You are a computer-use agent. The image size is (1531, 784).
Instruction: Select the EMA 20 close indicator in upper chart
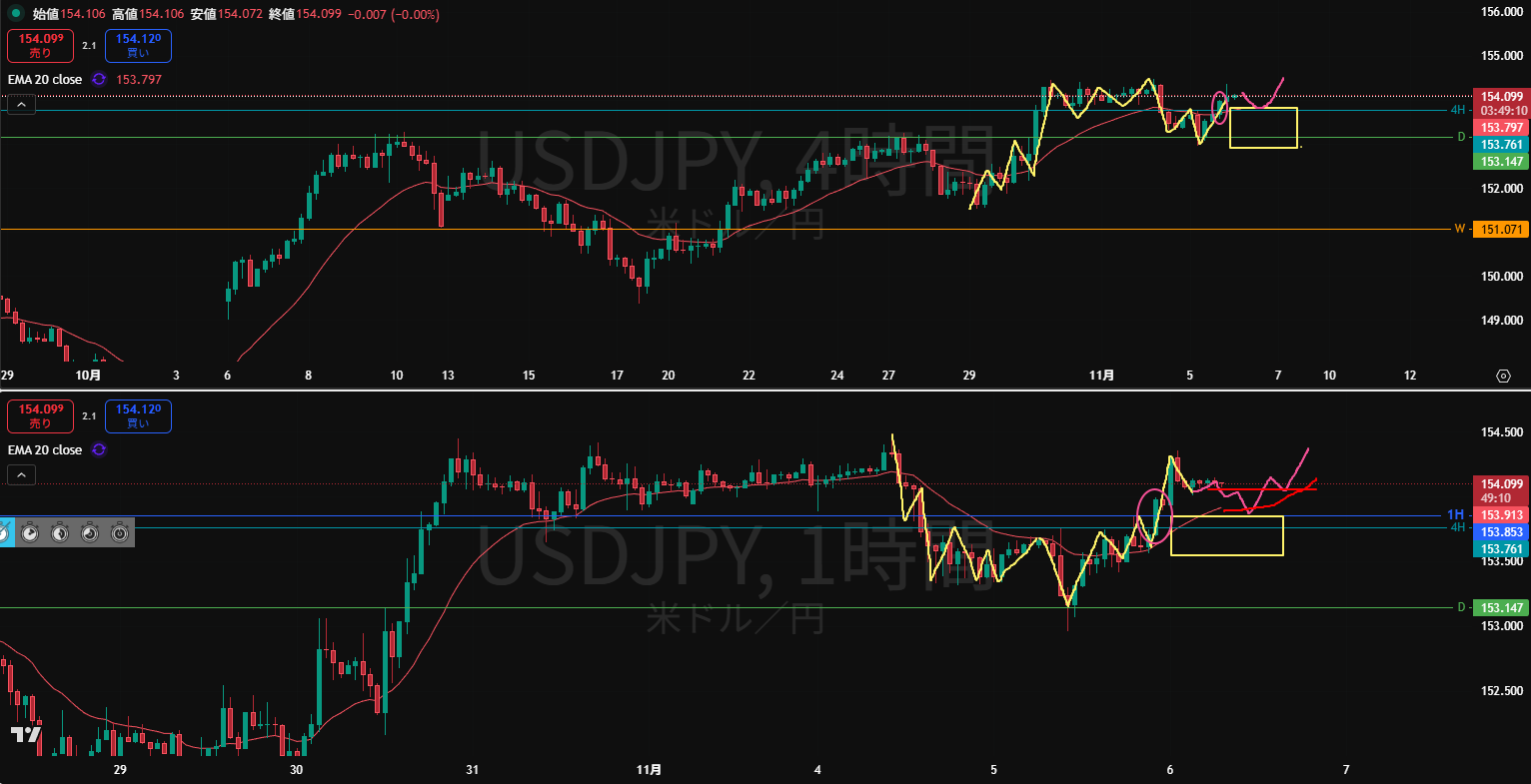(45, 79)
